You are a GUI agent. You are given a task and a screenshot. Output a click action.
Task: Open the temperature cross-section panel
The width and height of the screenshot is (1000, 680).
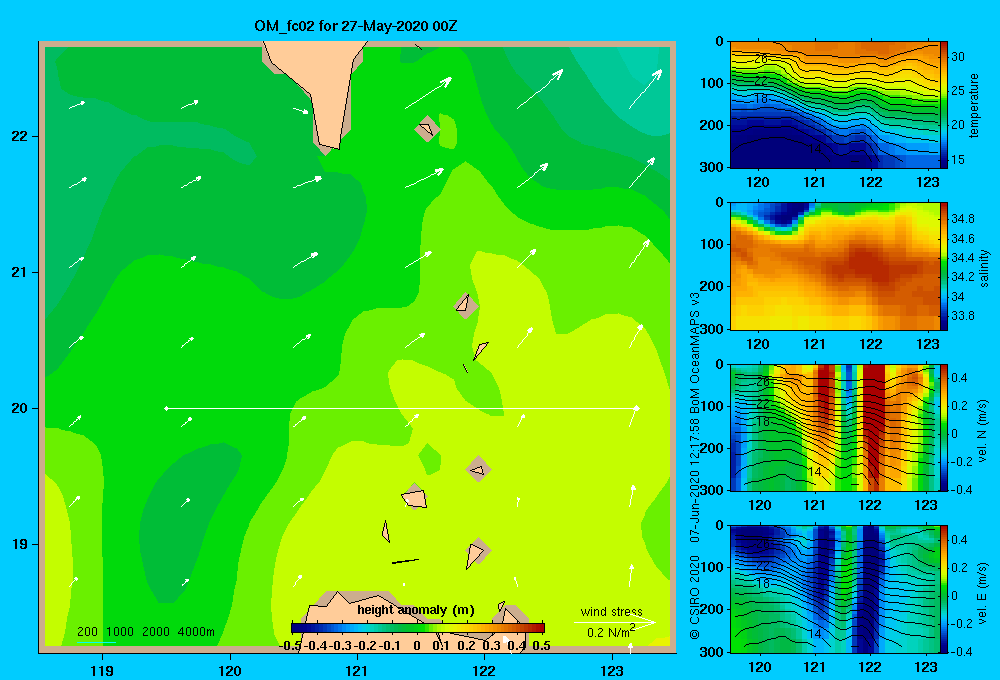click(835, 105)
